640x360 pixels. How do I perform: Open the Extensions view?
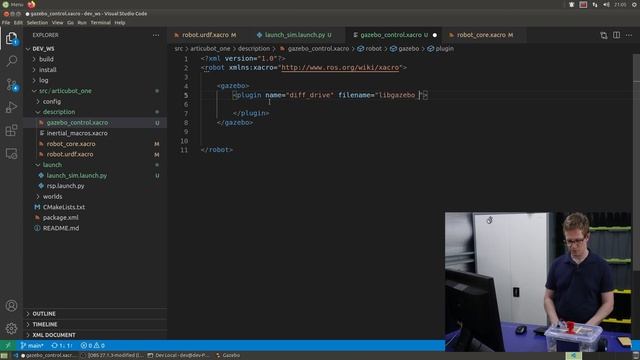click(11, 131)
